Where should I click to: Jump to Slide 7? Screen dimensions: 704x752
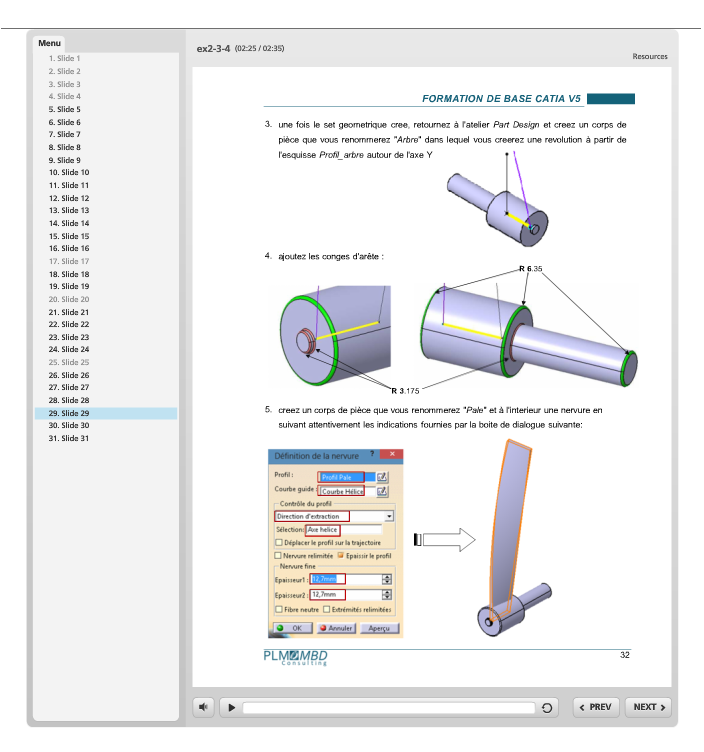[64, 134]
